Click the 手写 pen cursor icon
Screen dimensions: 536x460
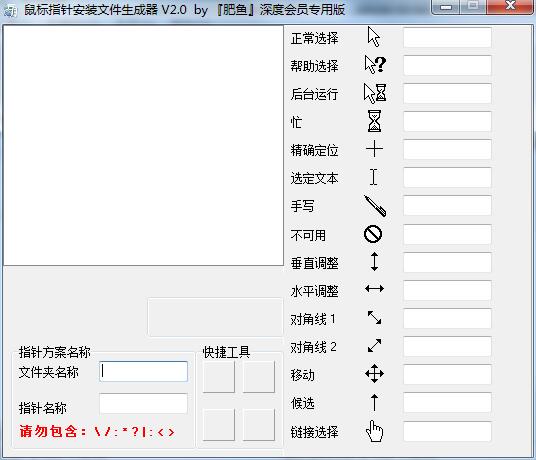[375, 206]
